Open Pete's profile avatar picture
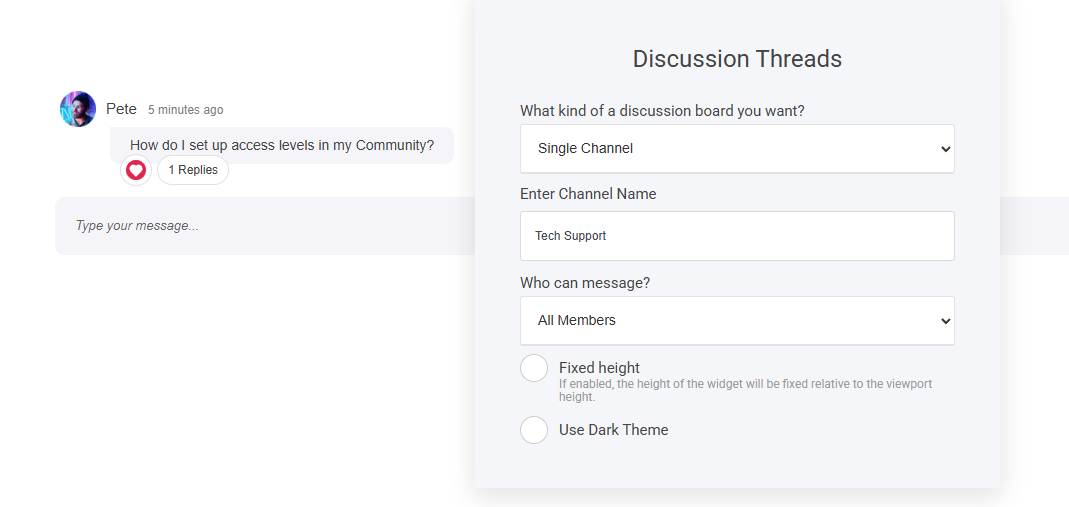 [78, 109]
